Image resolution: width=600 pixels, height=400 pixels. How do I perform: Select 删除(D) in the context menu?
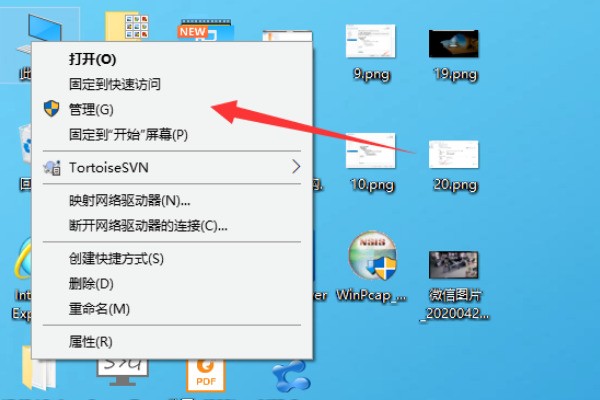(x=172, y=284)
